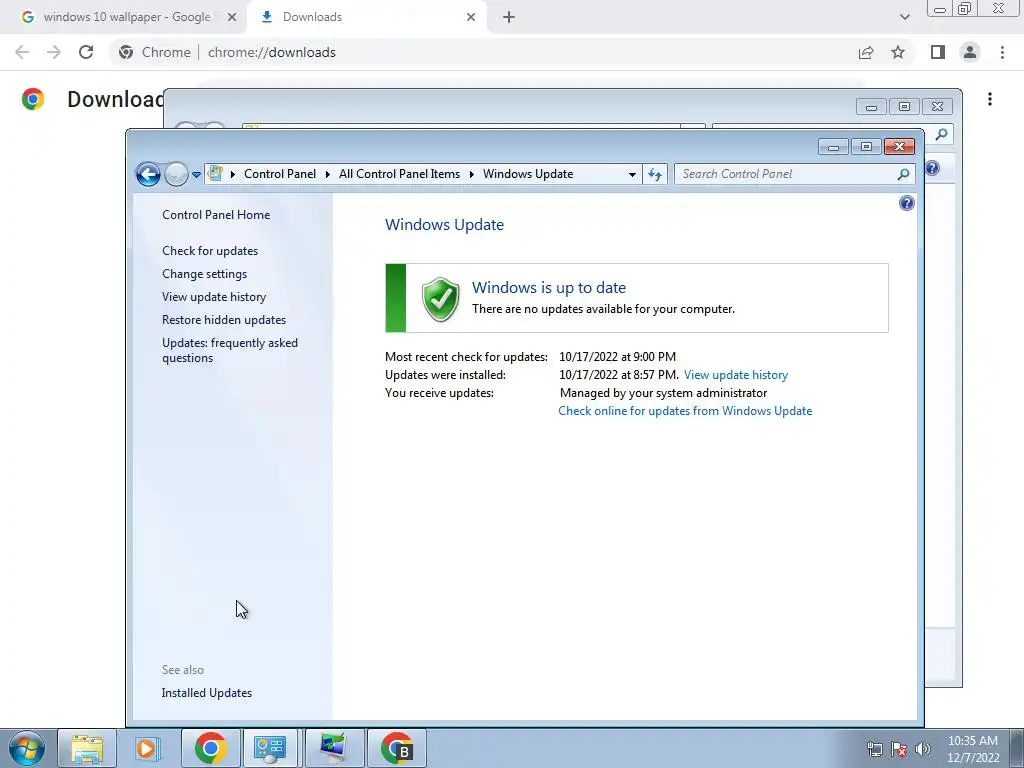The width and height of the screenshot is (1024, 768).
Task: Open Help via blue question mark icon
Action: tap(906, 203)
